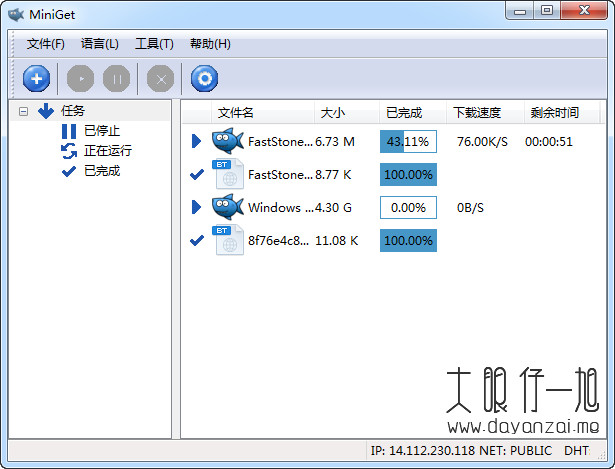Sort by the 剩余时间 column header
The image size is (615, 469).
coord(562,113)
